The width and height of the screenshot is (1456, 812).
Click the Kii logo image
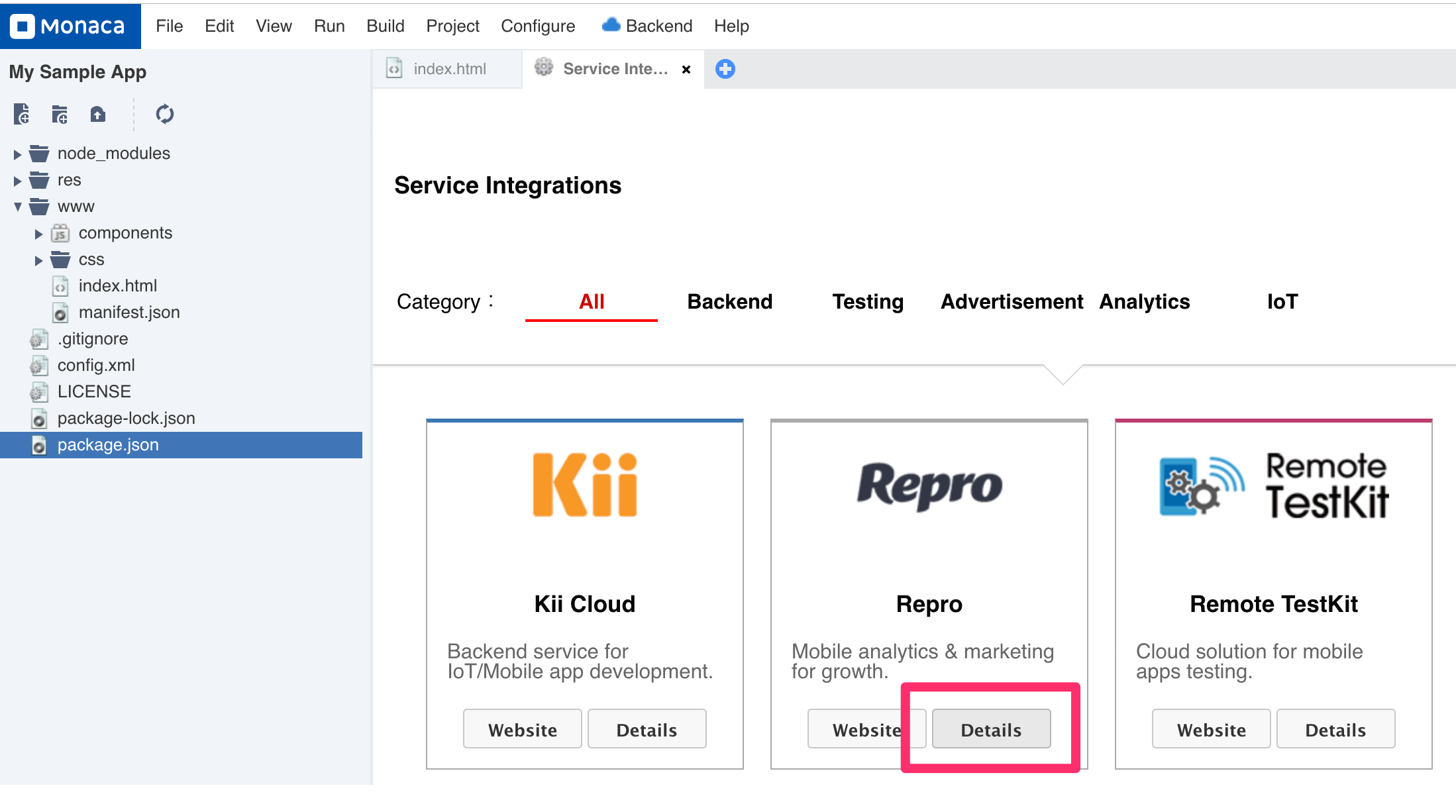coord(585,485)
